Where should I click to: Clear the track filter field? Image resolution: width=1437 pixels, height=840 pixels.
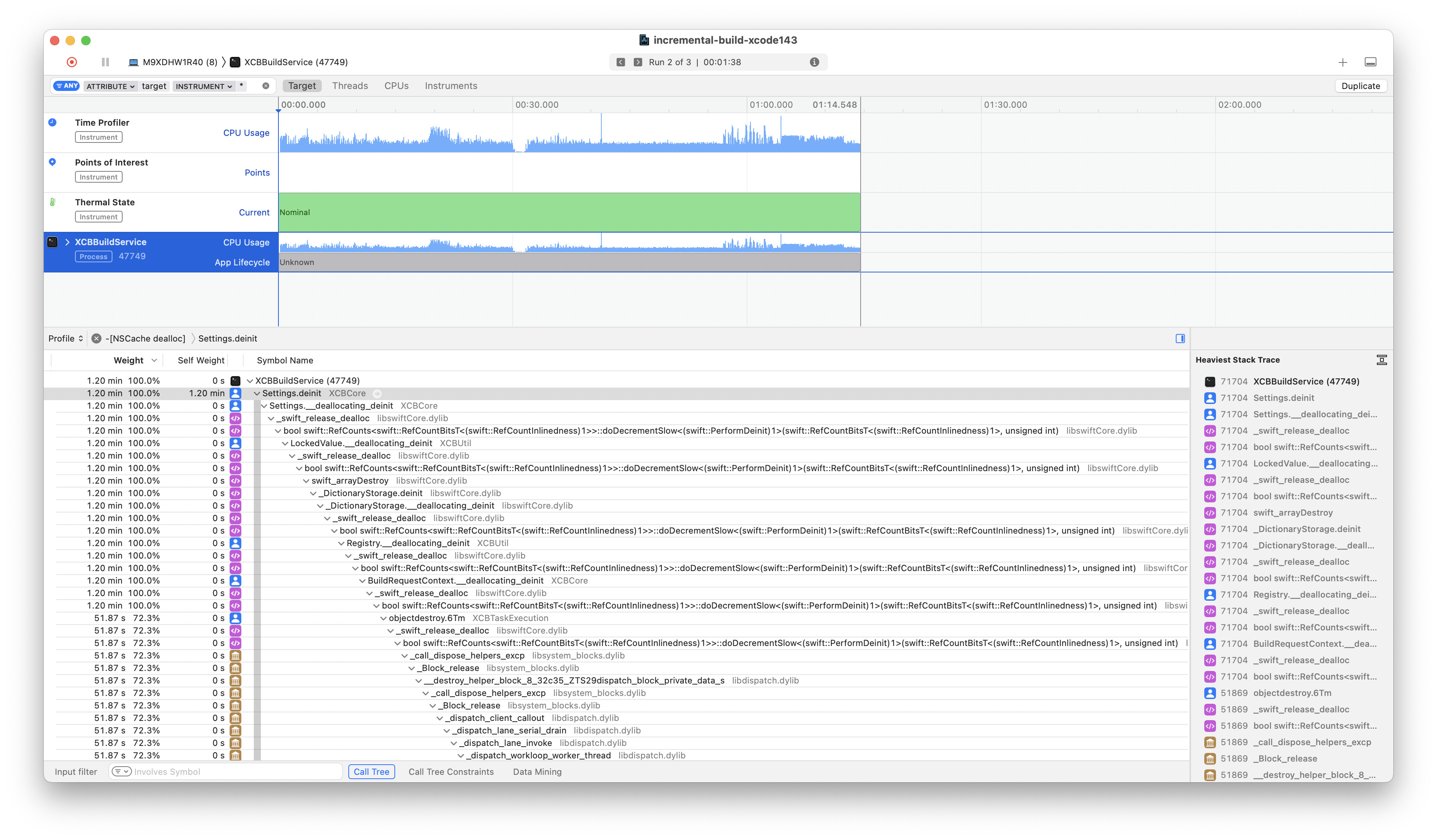pyautogui.click(x=266, y=86)
